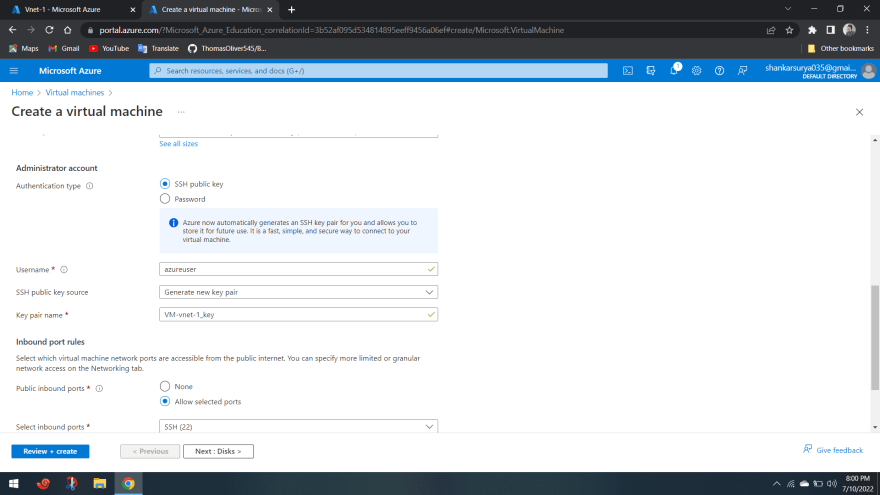The width and height of the screenshot is (880, 495).
Task: Open the Gmail bookmark
Action: click(x=63, y=49)
